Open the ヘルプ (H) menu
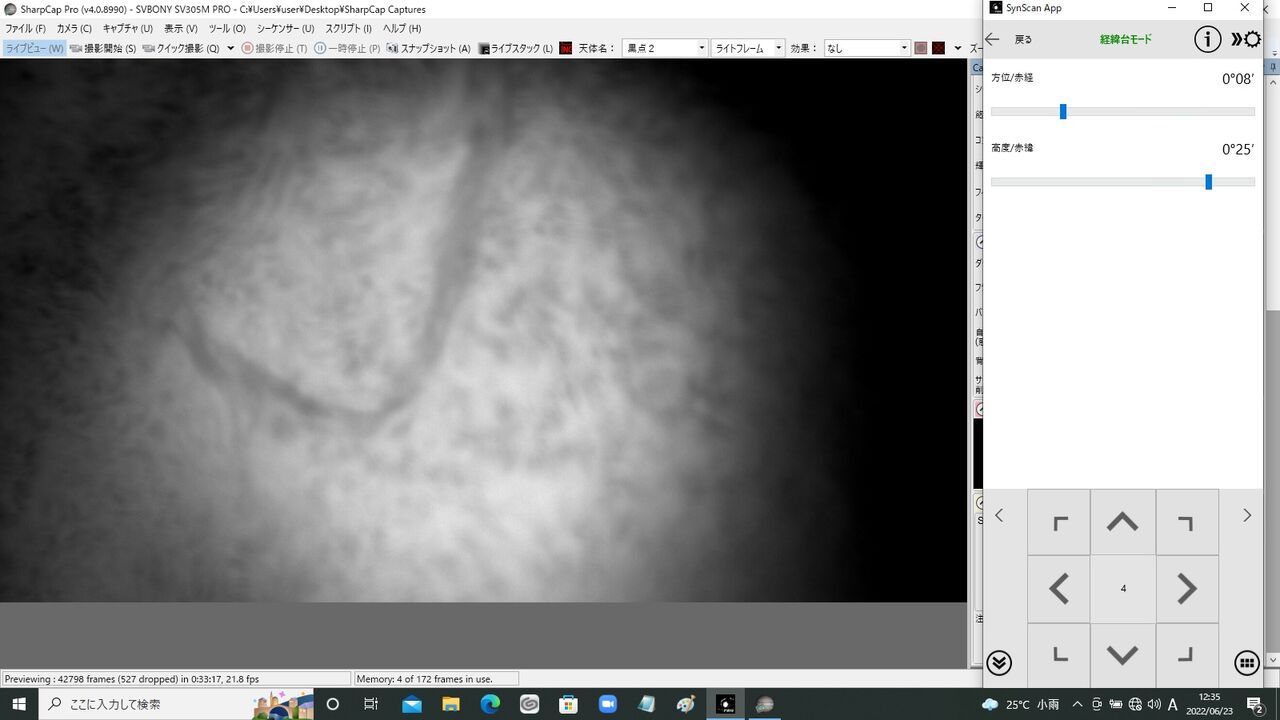 coord(402,29)
